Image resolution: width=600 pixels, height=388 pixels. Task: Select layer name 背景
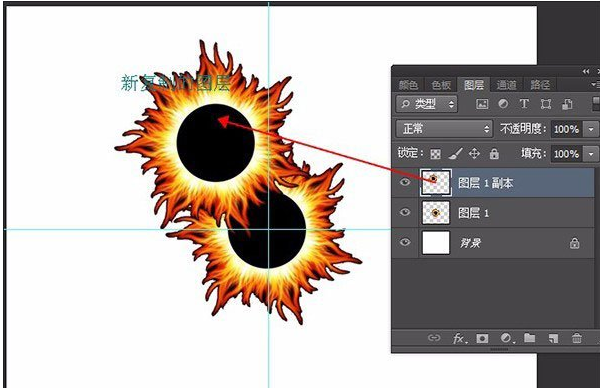(470, 243)
